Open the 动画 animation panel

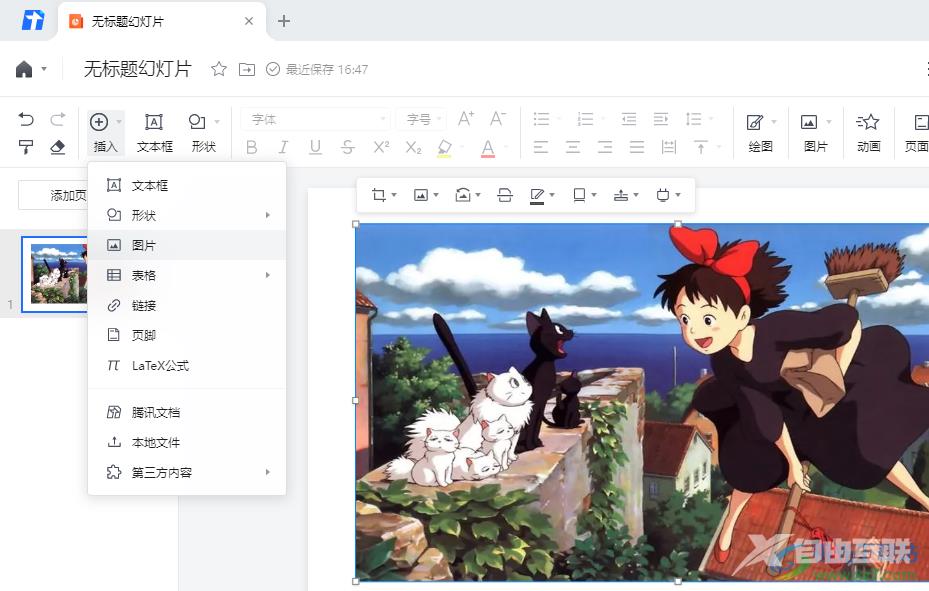pyautogui.click(x=869, y=133)
